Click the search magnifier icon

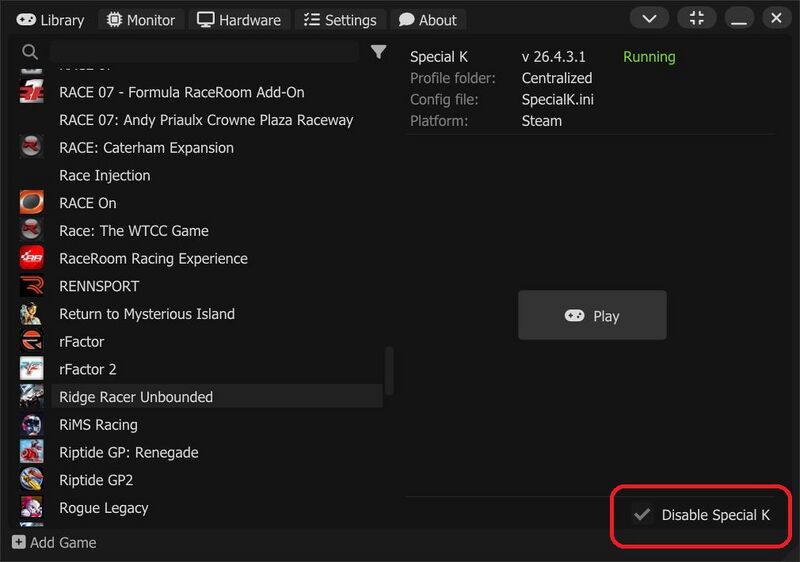point(30,52)
